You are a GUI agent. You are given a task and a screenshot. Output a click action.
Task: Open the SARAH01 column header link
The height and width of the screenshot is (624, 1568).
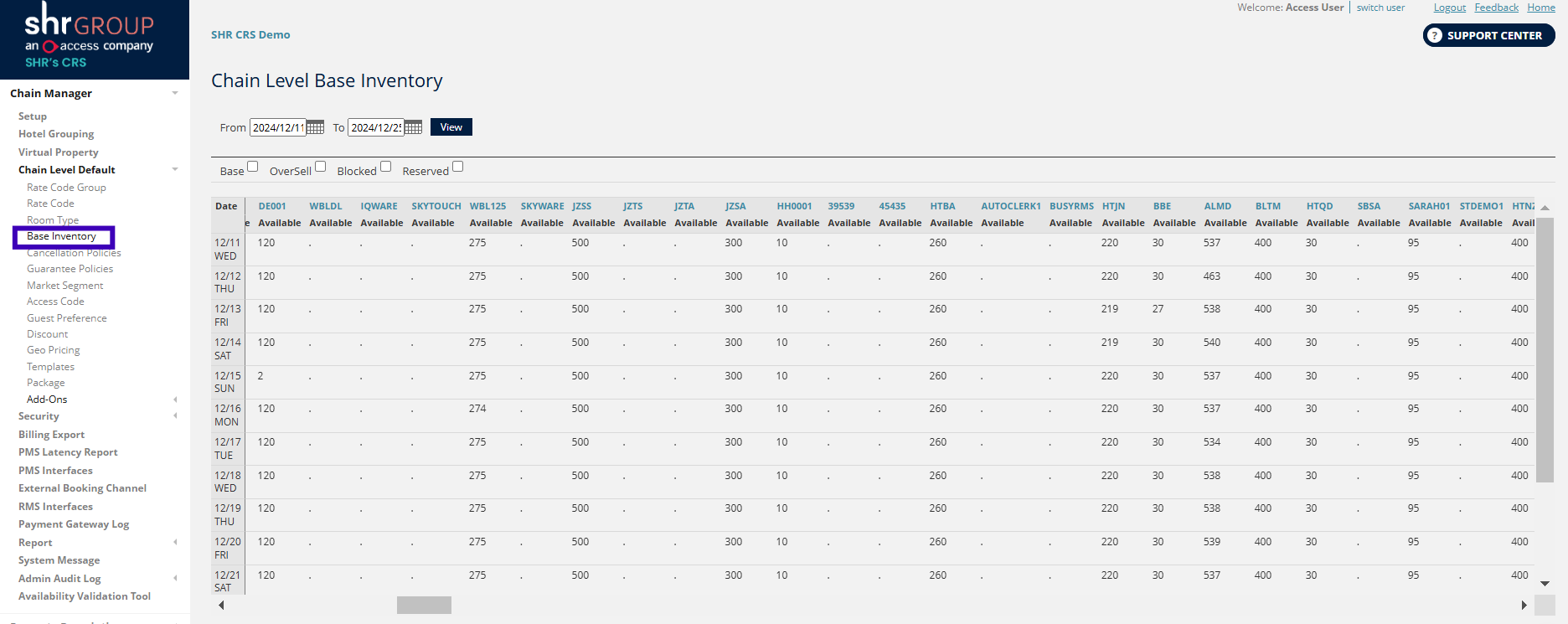pos(1429,206)
